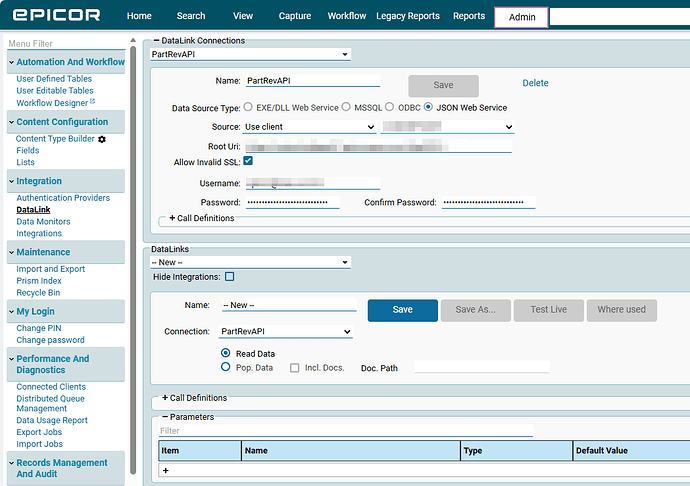Click the Default Value column header
Screen dimensions: 690x486
pos(631,451)
